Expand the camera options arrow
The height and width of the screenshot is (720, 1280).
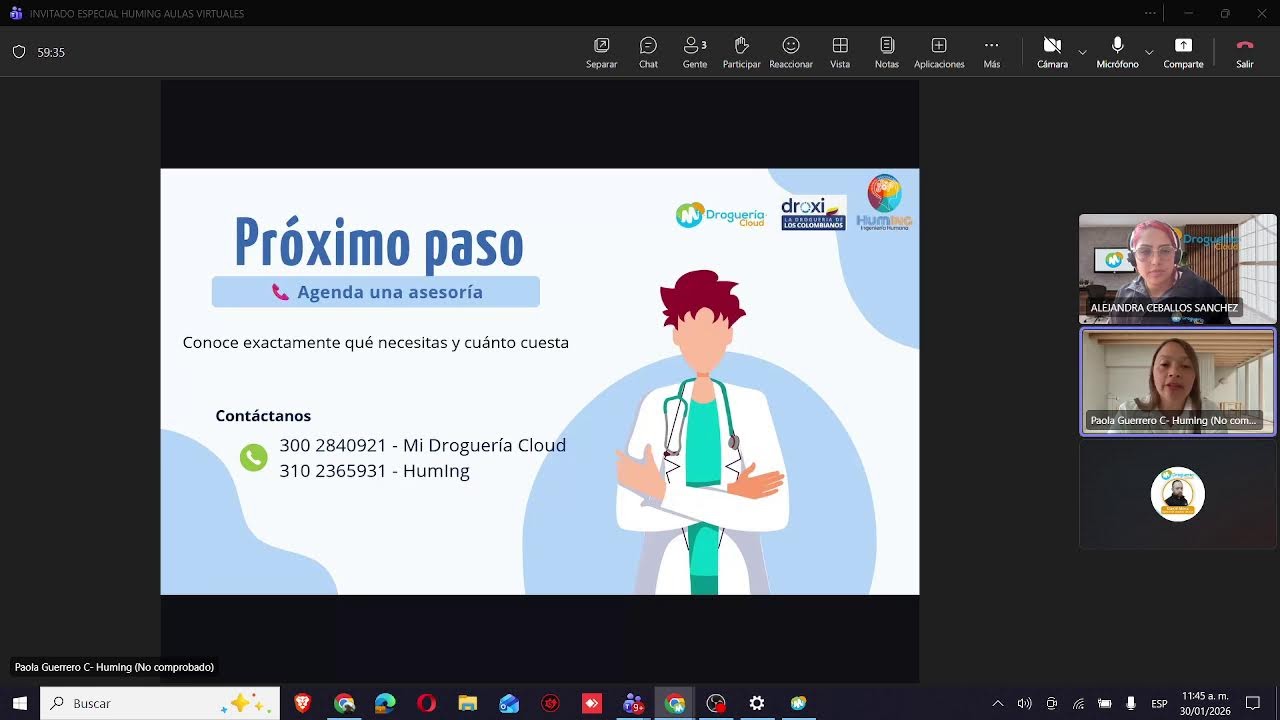pos(1082,51)
